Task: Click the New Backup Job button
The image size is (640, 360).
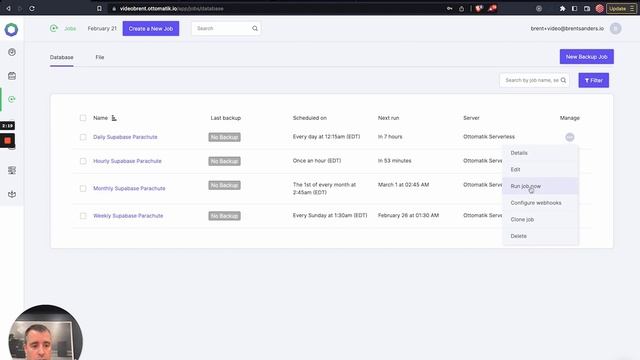Action: [x=587, y=57]
